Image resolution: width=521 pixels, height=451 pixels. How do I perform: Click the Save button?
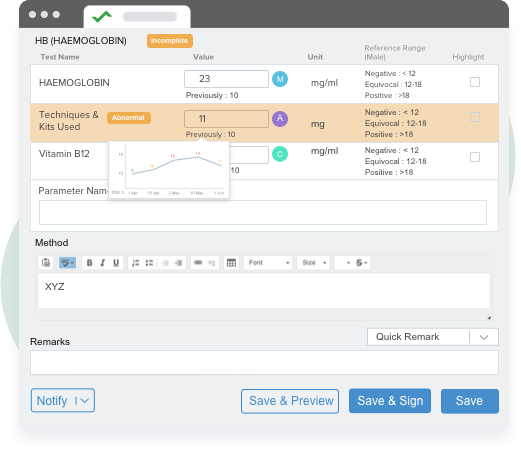tap(470, 401)
